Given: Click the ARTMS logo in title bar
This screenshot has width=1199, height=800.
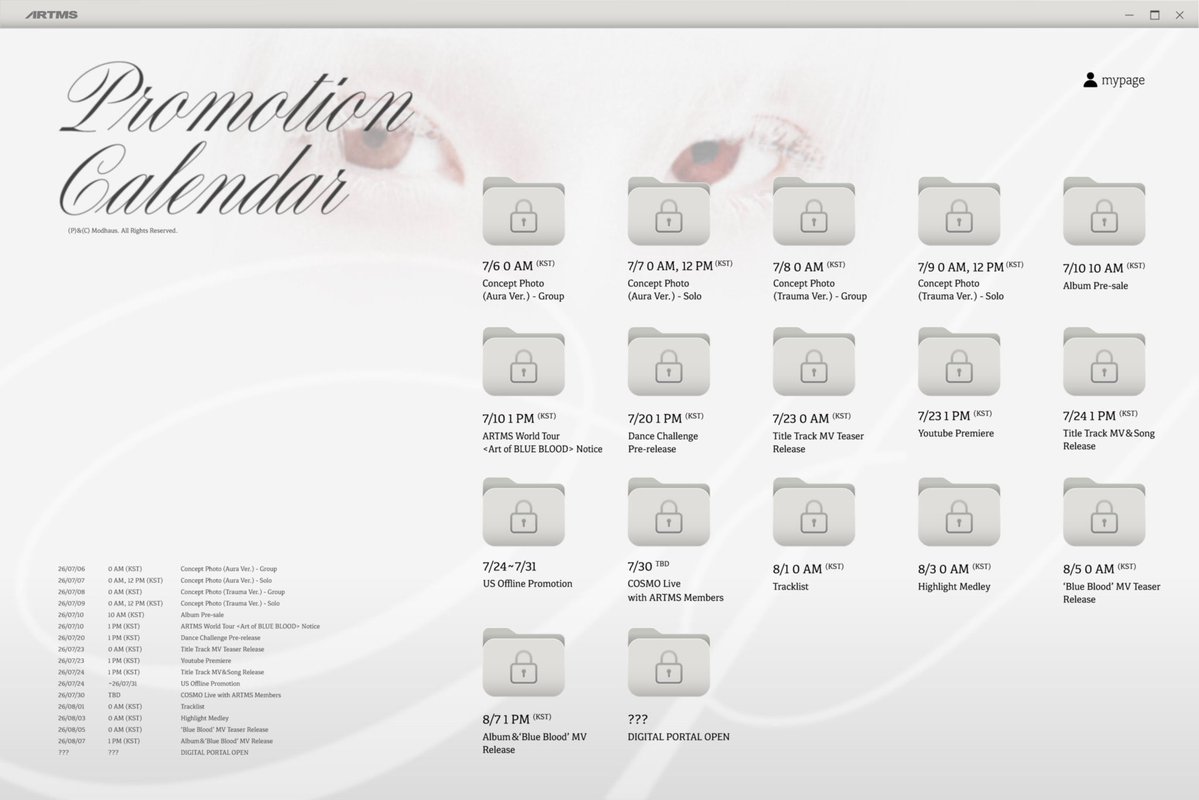Looking at the screenshot, I should point(51,15).
